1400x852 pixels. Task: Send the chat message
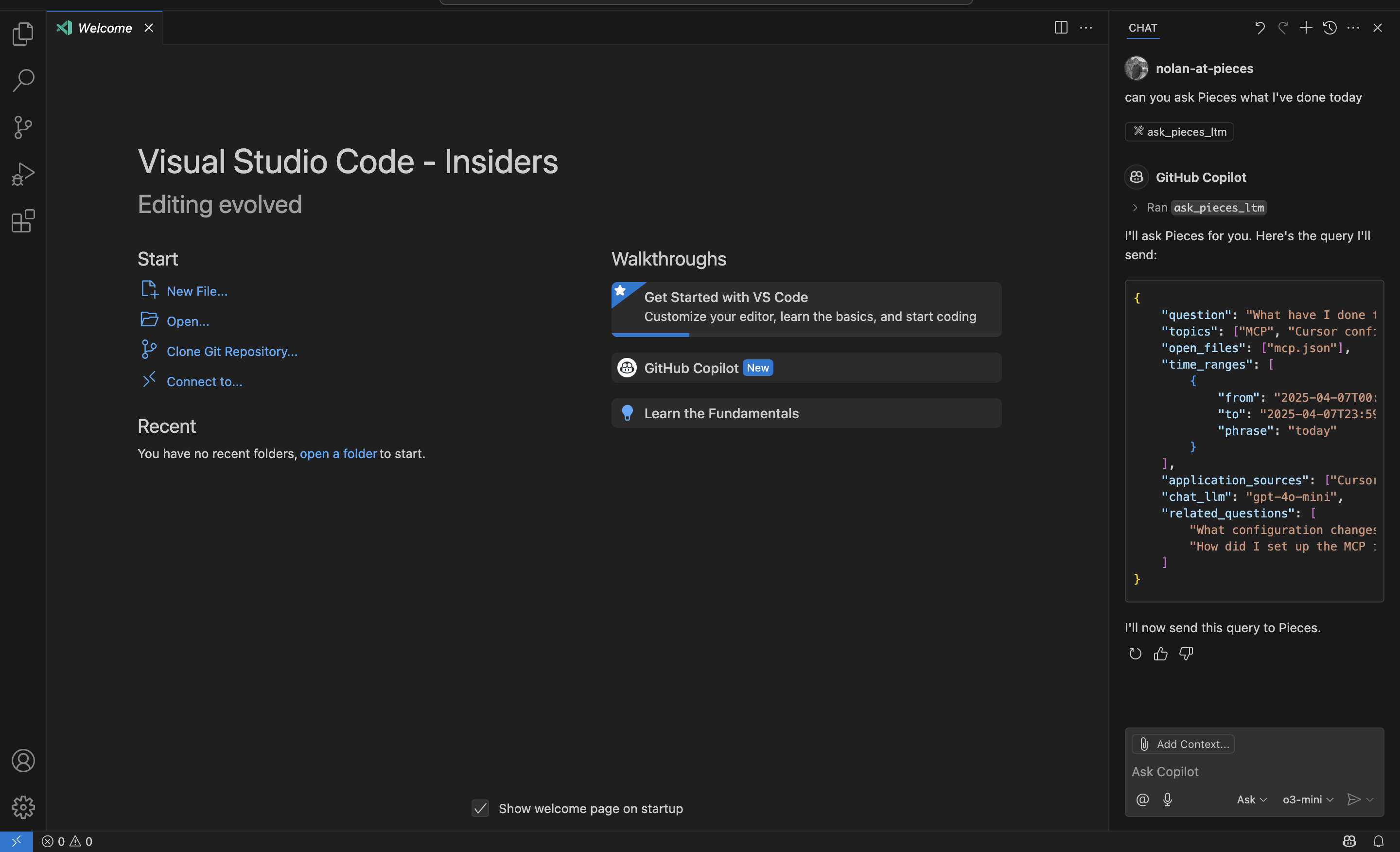coord(1353,799)
